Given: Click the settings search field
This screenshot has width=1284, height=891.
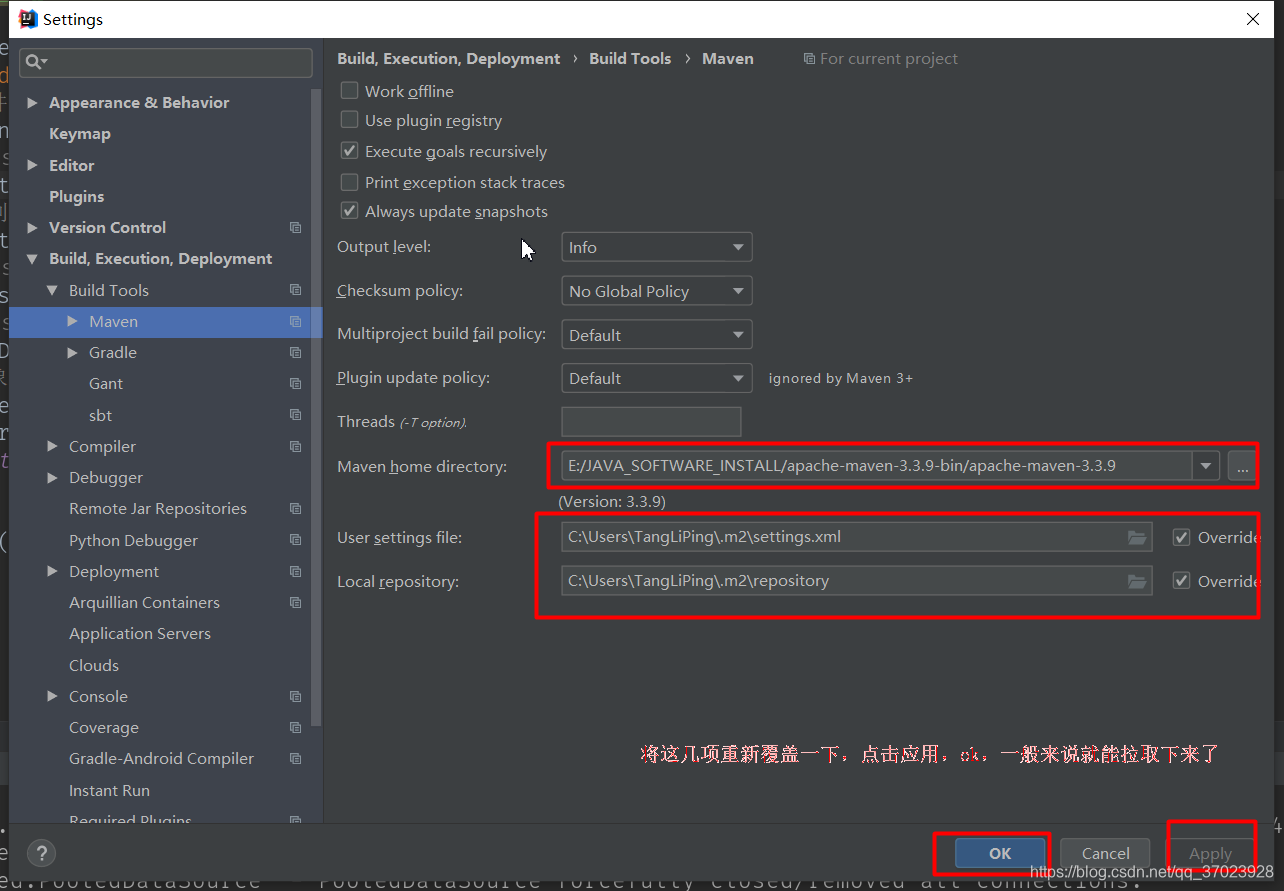Looking at the screenshot, I should coord(166,62).
